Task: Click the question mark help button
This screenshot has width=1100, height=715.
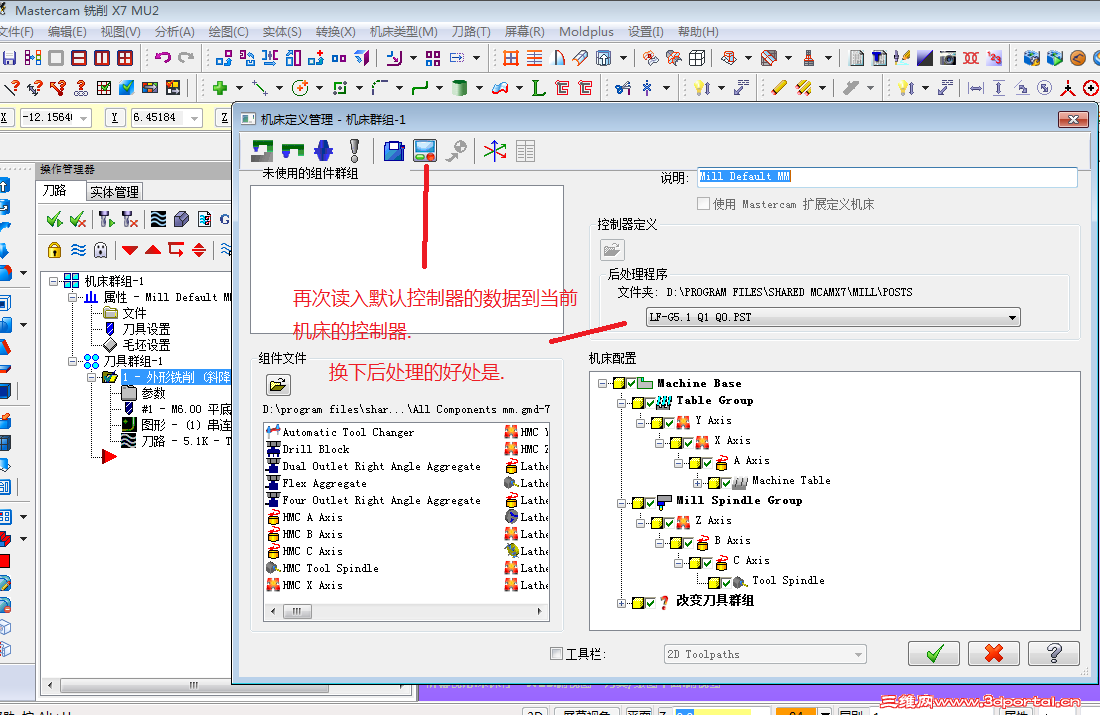Action: tap(1053, 653)
